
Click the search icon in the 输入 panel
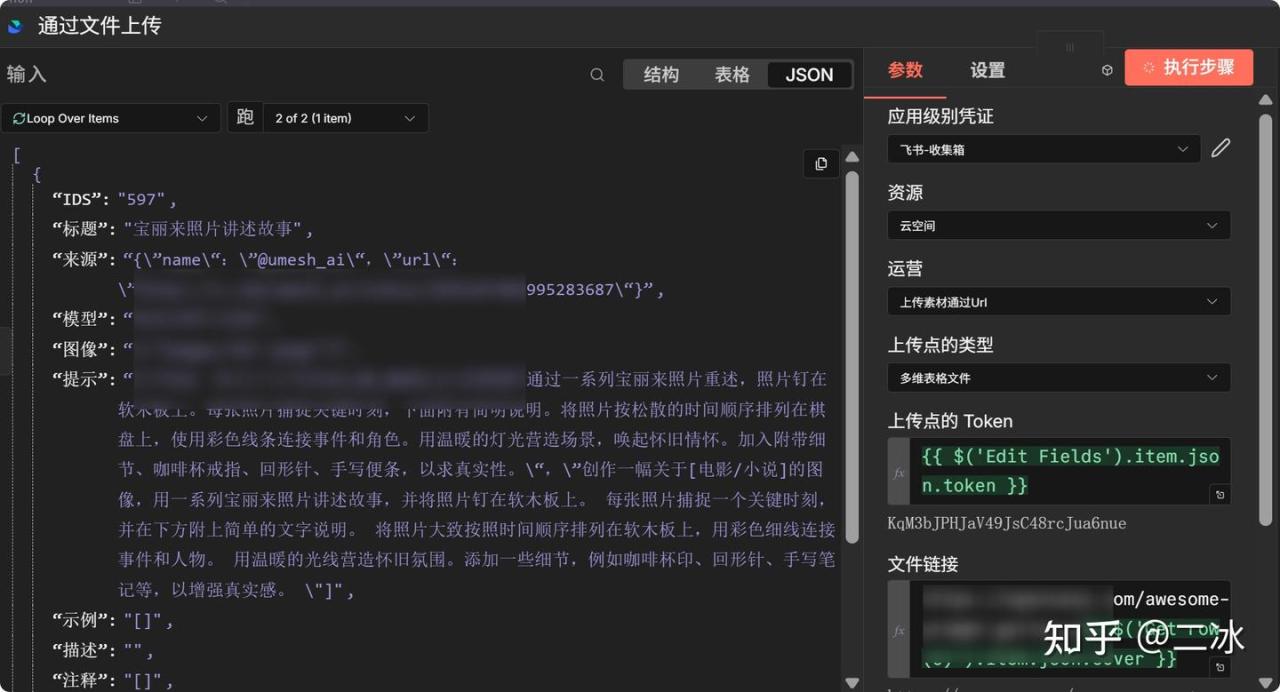click(x=597, y=75)
